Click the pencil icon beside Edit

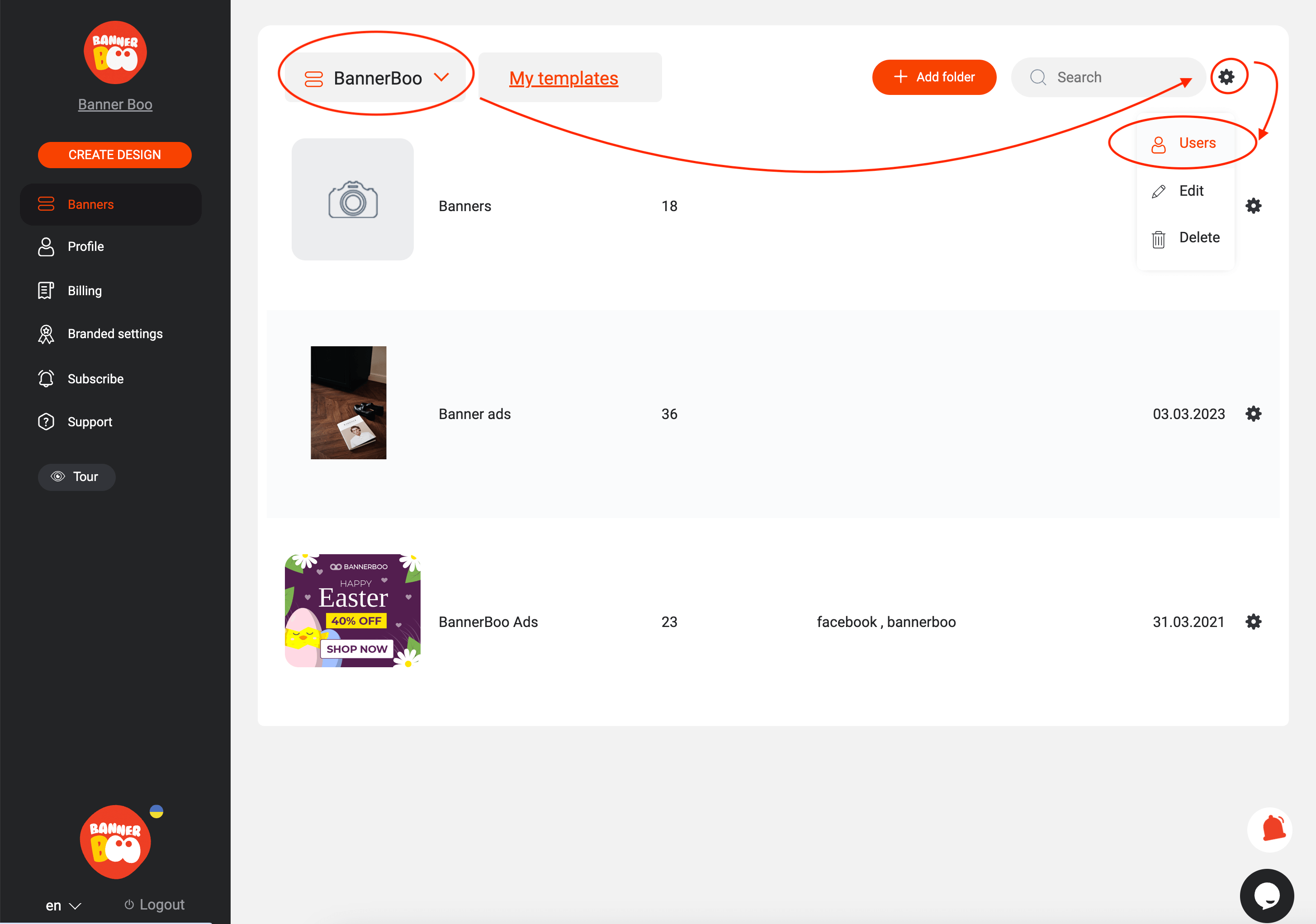(x=1158, y=191)
